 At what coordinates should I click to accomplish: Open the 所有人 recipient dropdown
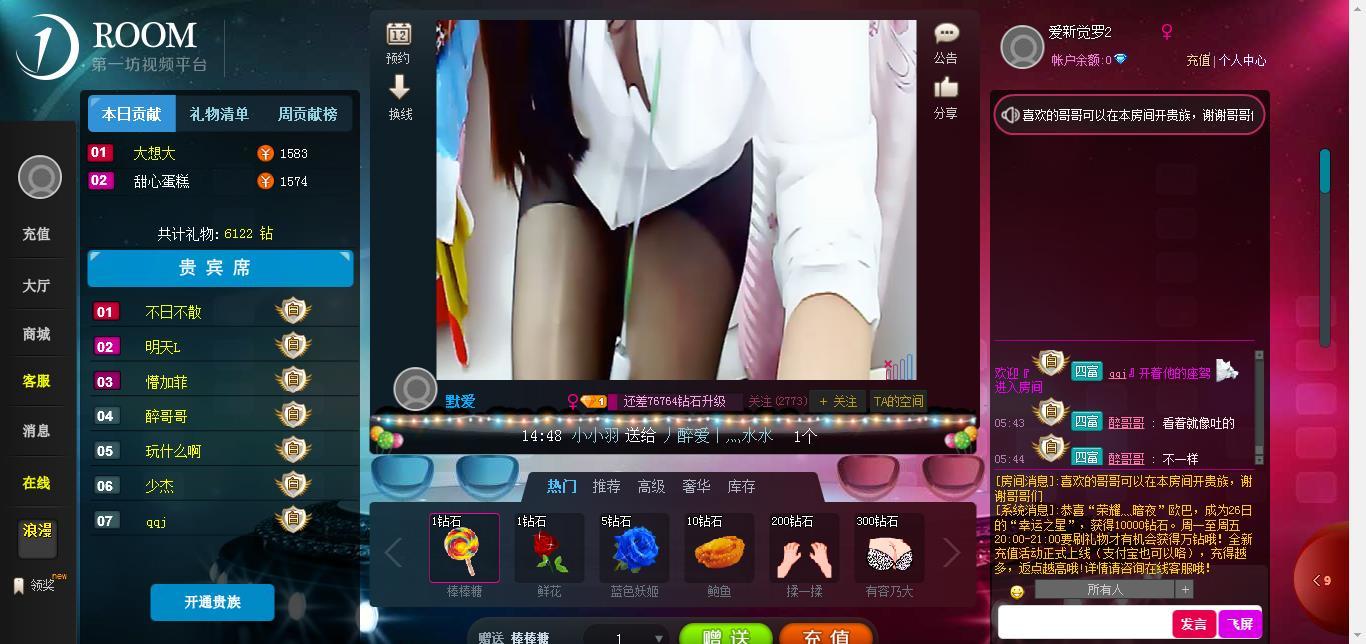tap(1106, 590)
